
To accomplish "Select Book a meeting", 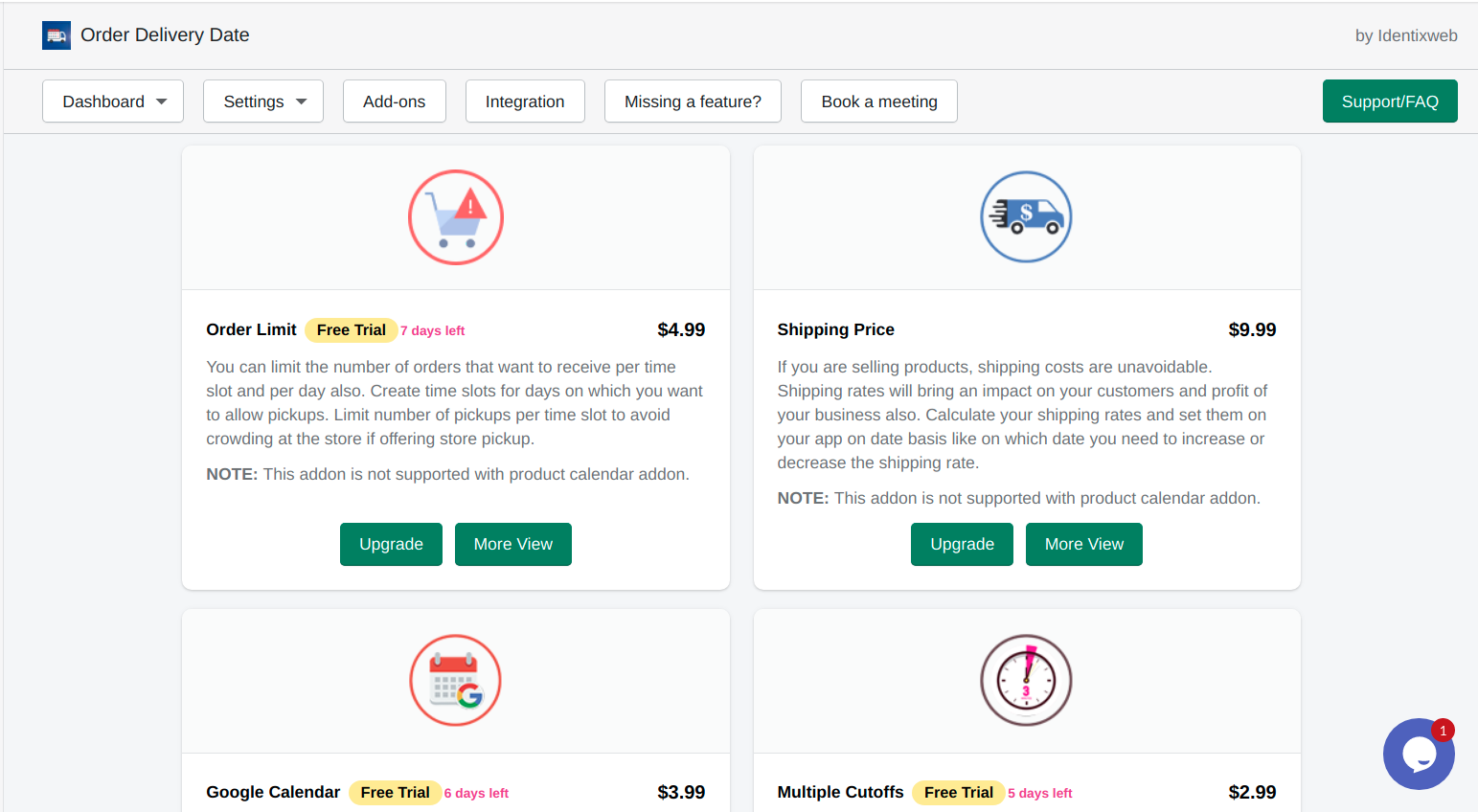I will pos(879,101).
